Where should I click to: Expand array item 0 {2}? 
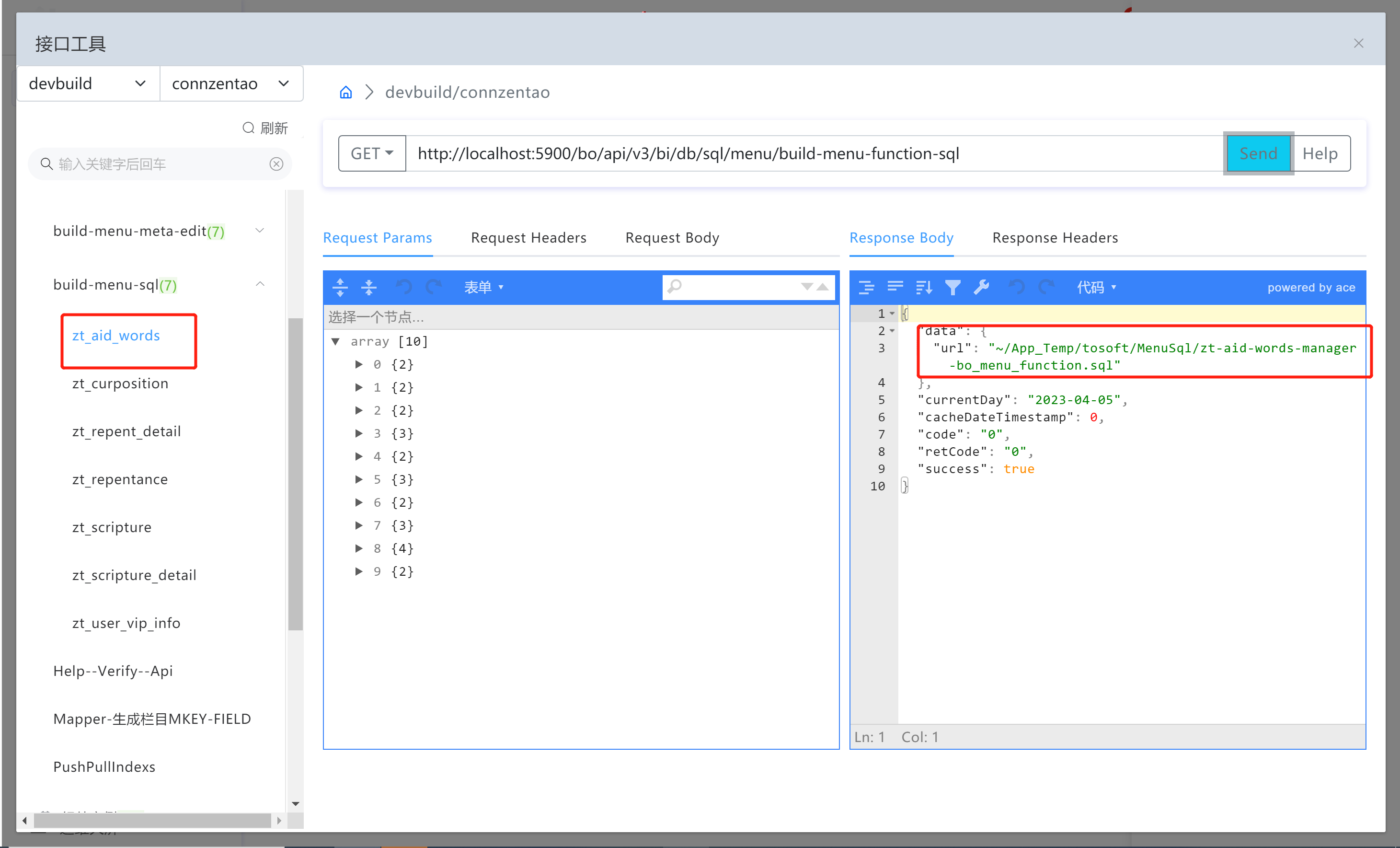358,364
